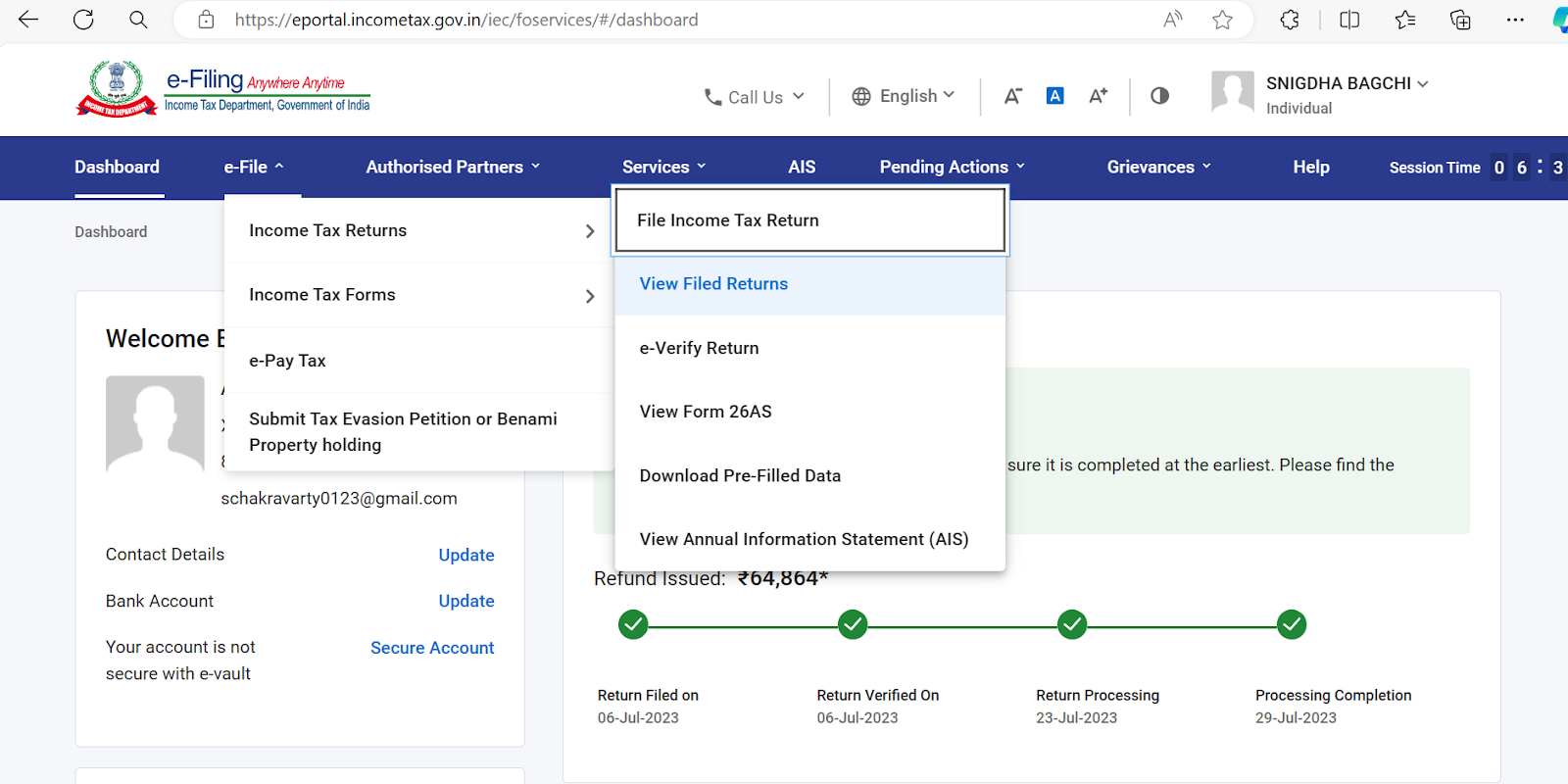Expand Income Tax Returns submenu
This screenshot has height=784, width=1568.
(419, 230)
